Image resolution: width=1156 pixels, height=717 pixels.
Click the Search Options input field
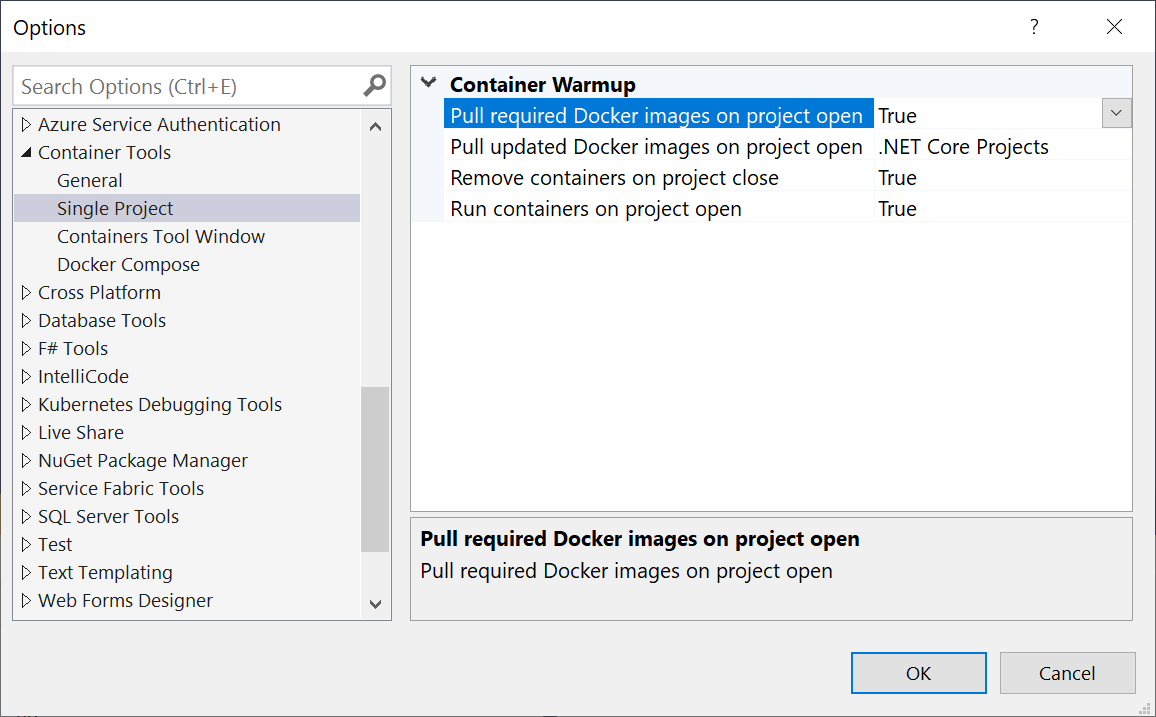pyautogui.click(x=180, y=86)
